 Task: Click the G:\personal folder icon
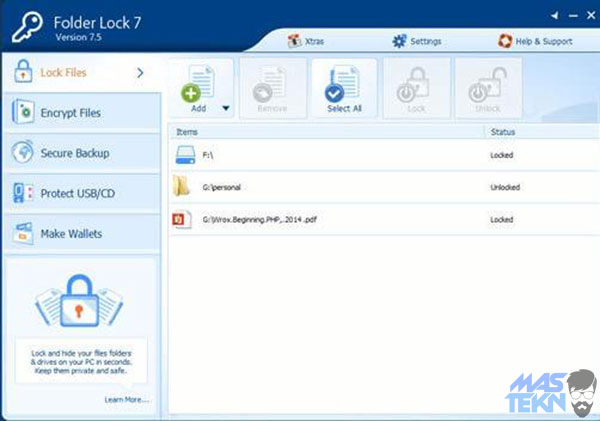(x=181, y=186)
